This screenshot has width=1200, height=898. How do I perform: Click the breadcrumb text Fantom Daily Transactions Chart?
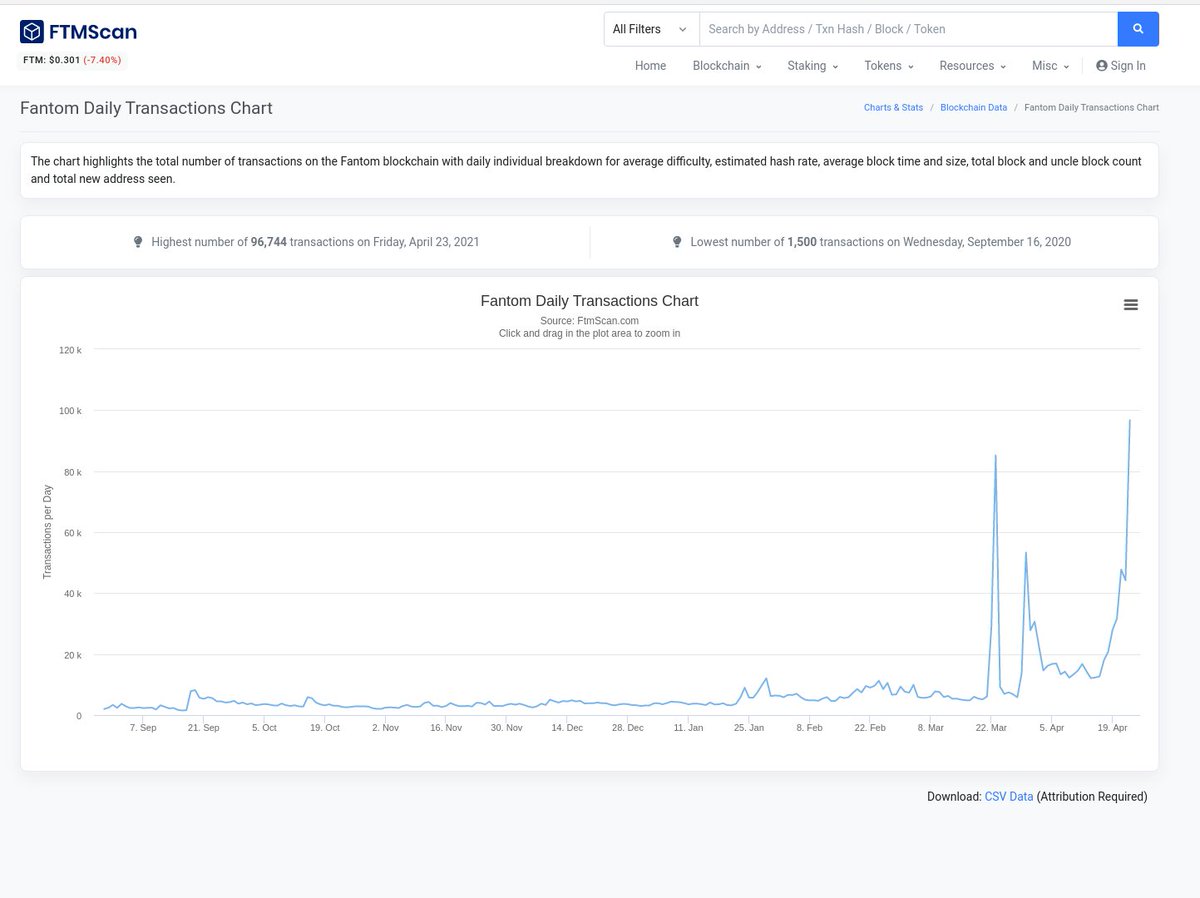(1092, 107)
